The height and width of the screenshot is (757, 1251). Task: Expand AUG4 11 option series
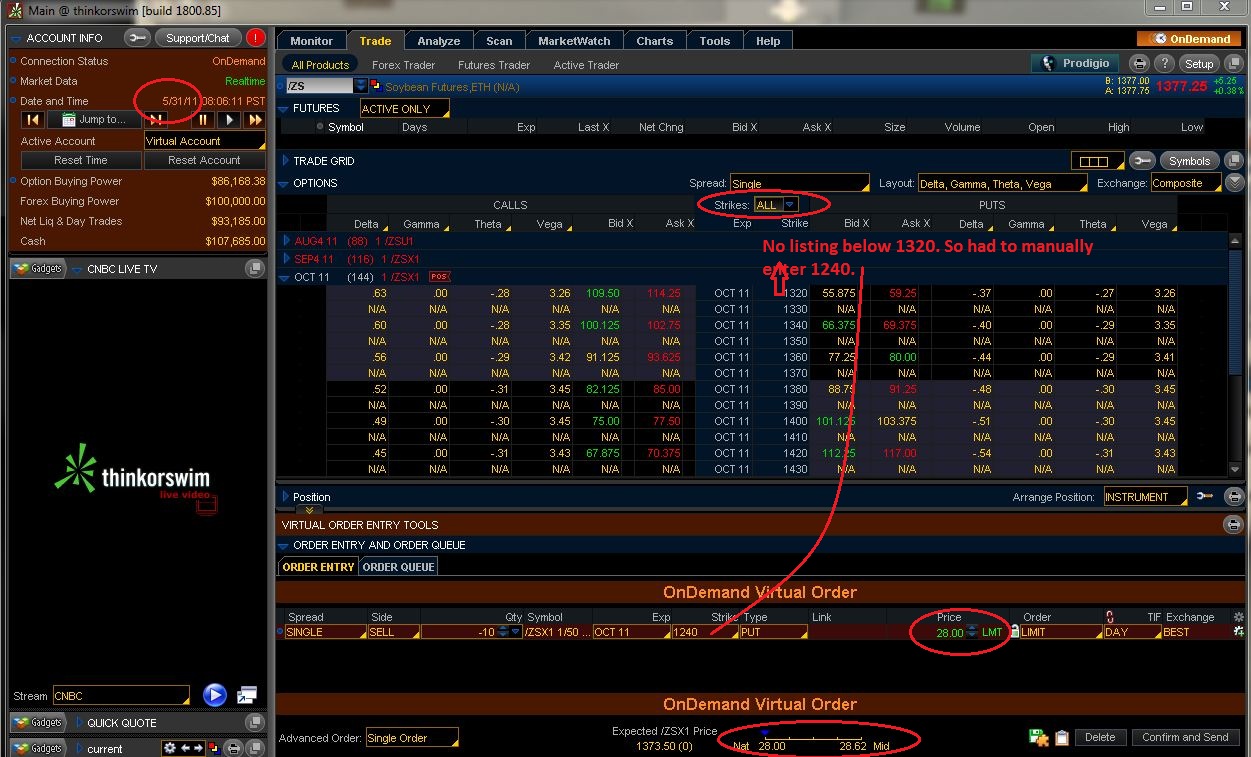point(286,241)
